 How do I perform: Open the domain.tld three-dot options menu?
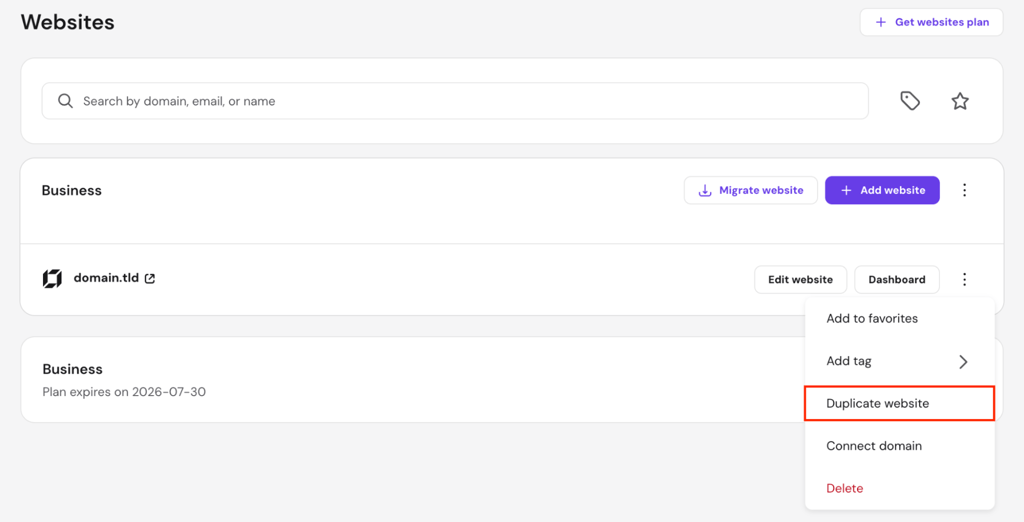tap(965, 280)
